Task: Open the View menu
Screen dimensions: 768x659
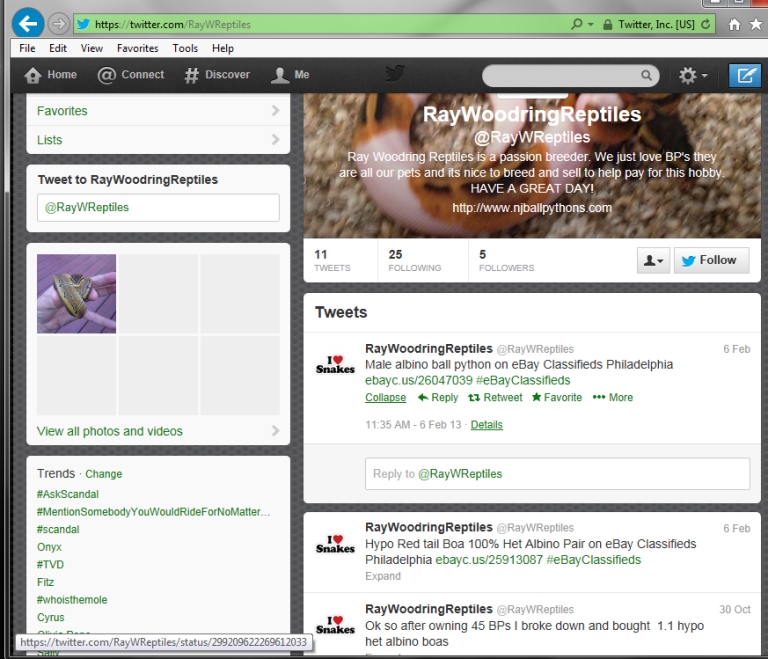Action: tap(92, 48)
